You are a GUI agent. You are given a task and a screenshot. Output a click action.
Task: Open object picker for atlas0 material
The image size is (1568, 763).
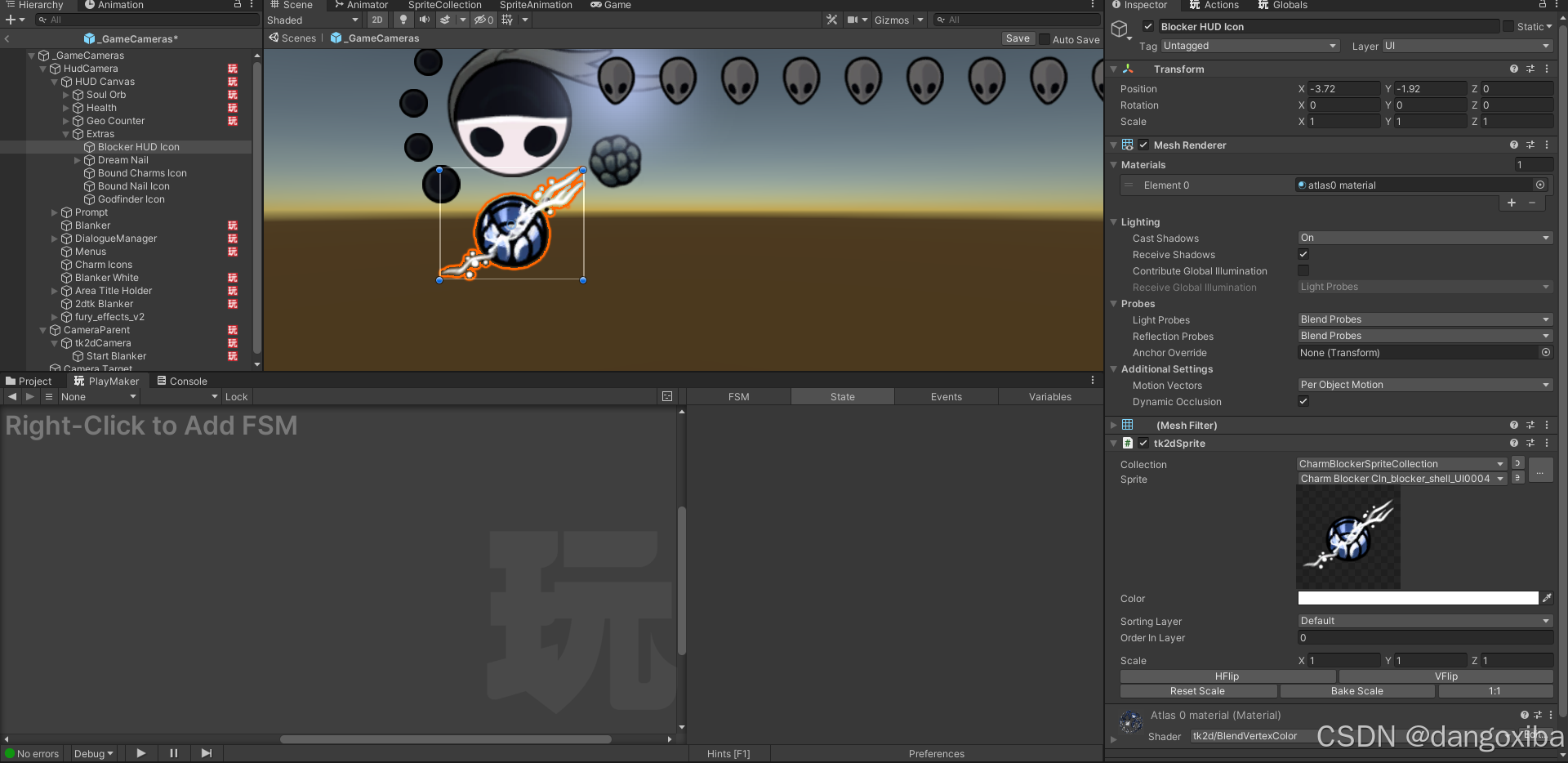click(1540, 185)
